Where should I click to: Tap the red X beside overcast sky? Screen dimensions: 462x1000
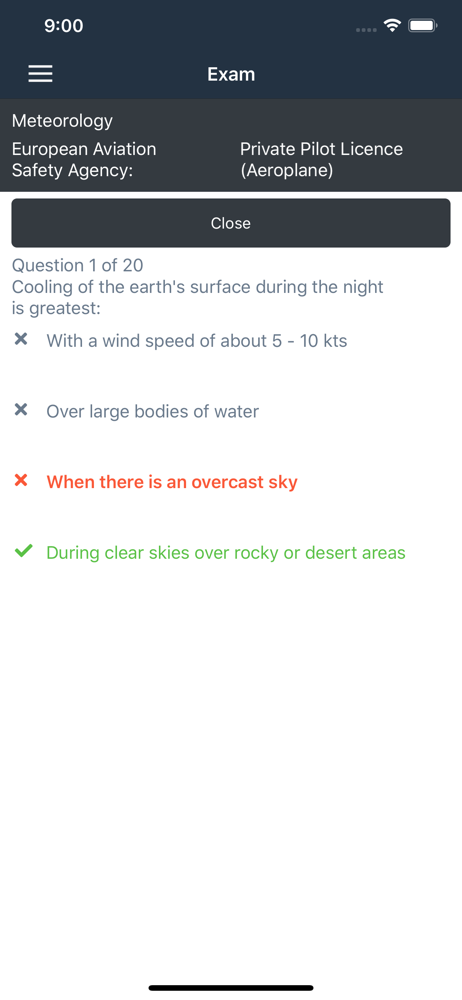pyautogui.click(x=21, y=480)
